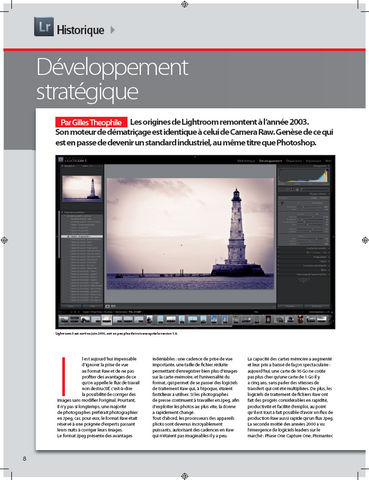Click the reset button in the bottom-right panel
The image size is (369, 480).
point(316,306)
